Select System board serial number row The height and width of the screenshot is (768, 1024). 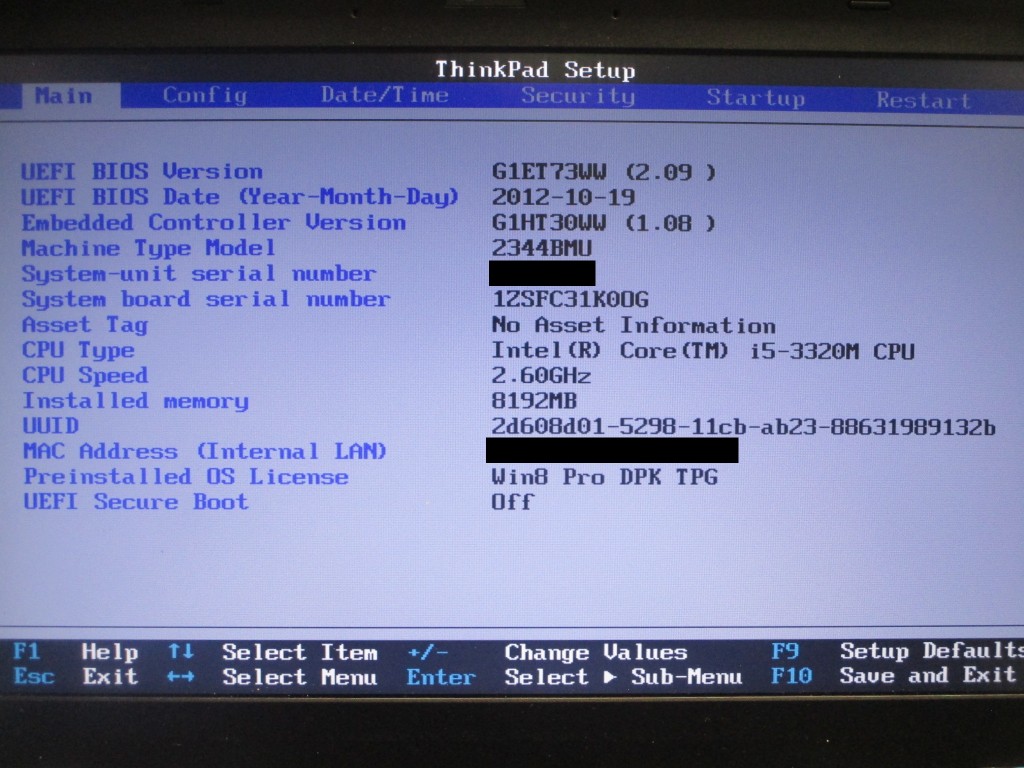click(x=206, y=299)
